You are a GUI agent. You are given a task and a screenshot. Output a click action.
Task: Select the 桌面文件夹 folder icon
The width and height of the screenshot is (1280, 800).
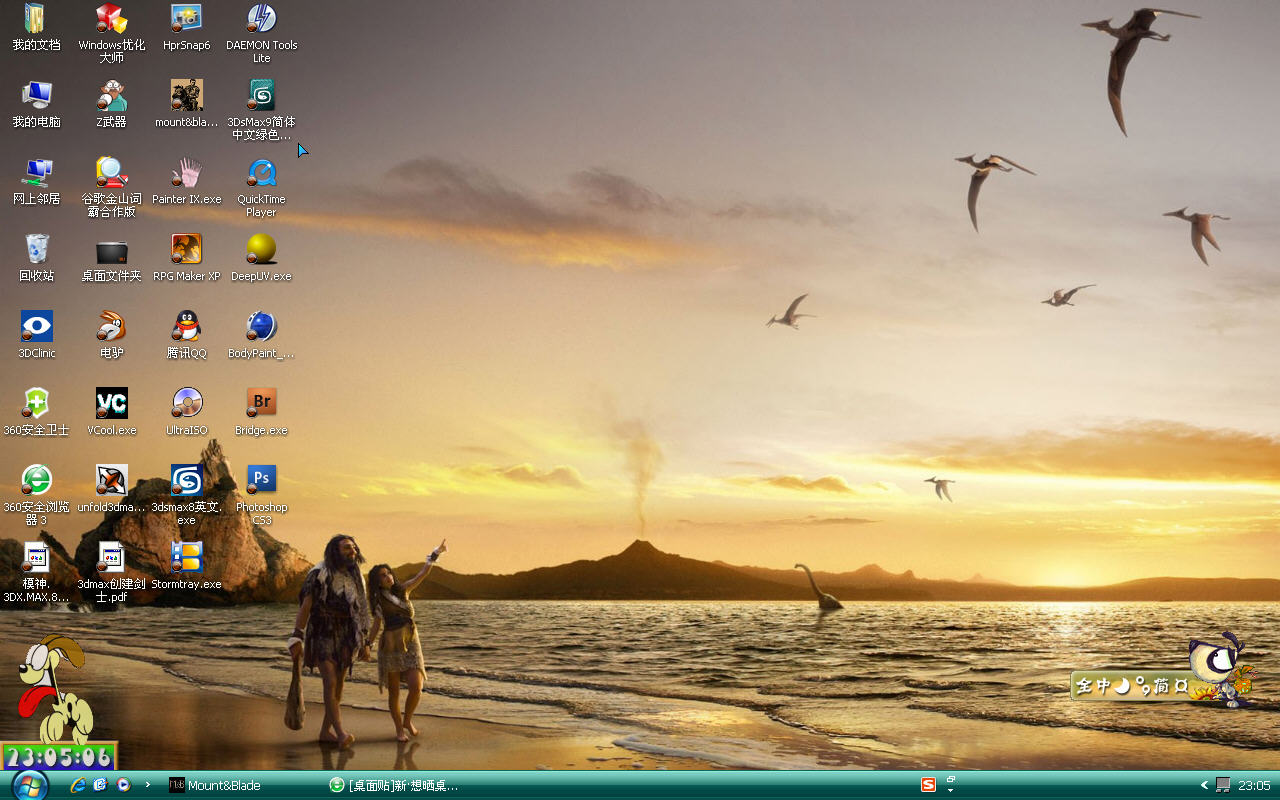[x=111, y=258]
